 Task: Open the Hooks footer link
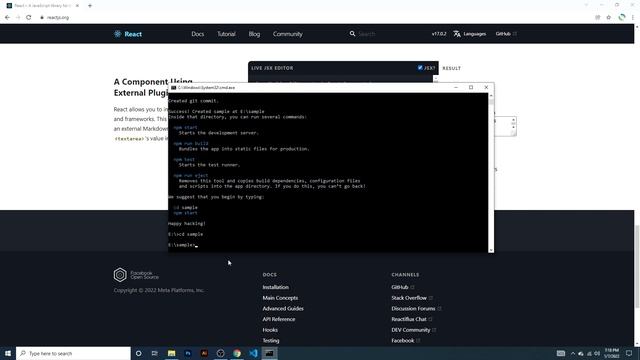coord(270,330)
